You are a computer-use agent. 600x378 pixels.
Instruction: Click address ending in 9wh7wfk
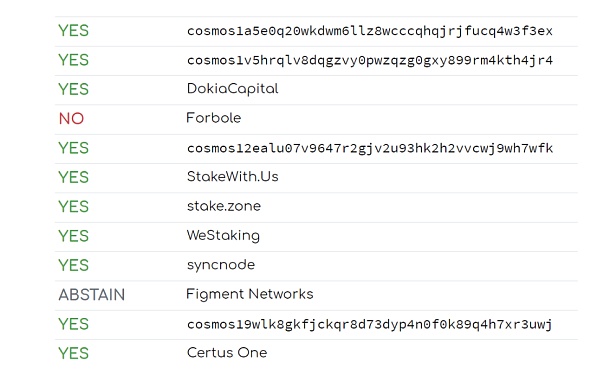(370, 148)
